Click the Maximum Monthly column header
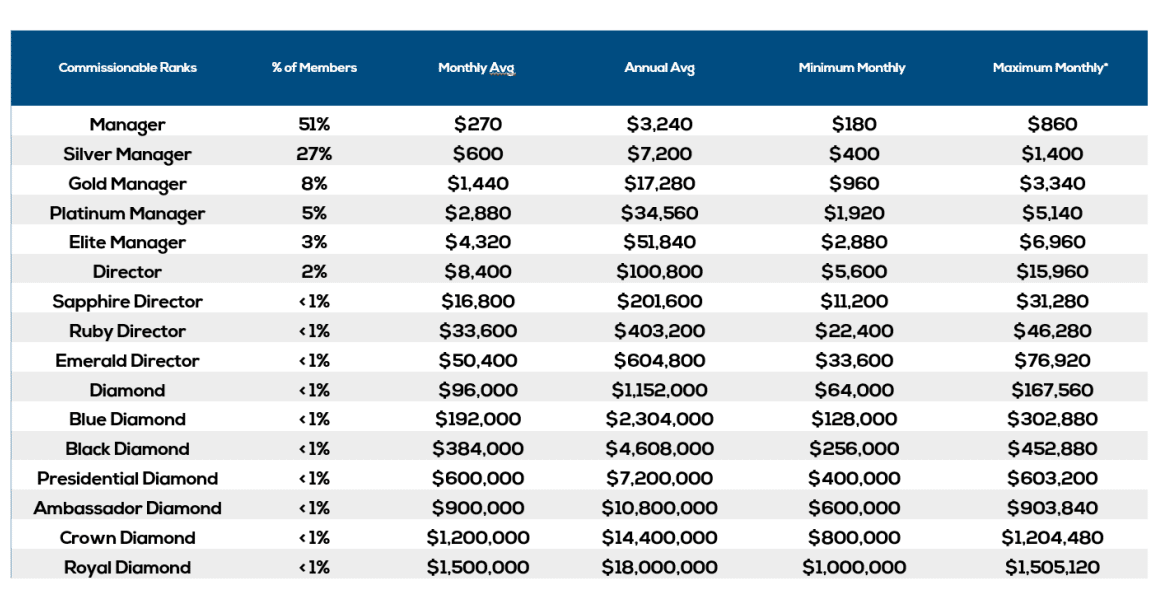The image size is (1170, 599). 1050,68
